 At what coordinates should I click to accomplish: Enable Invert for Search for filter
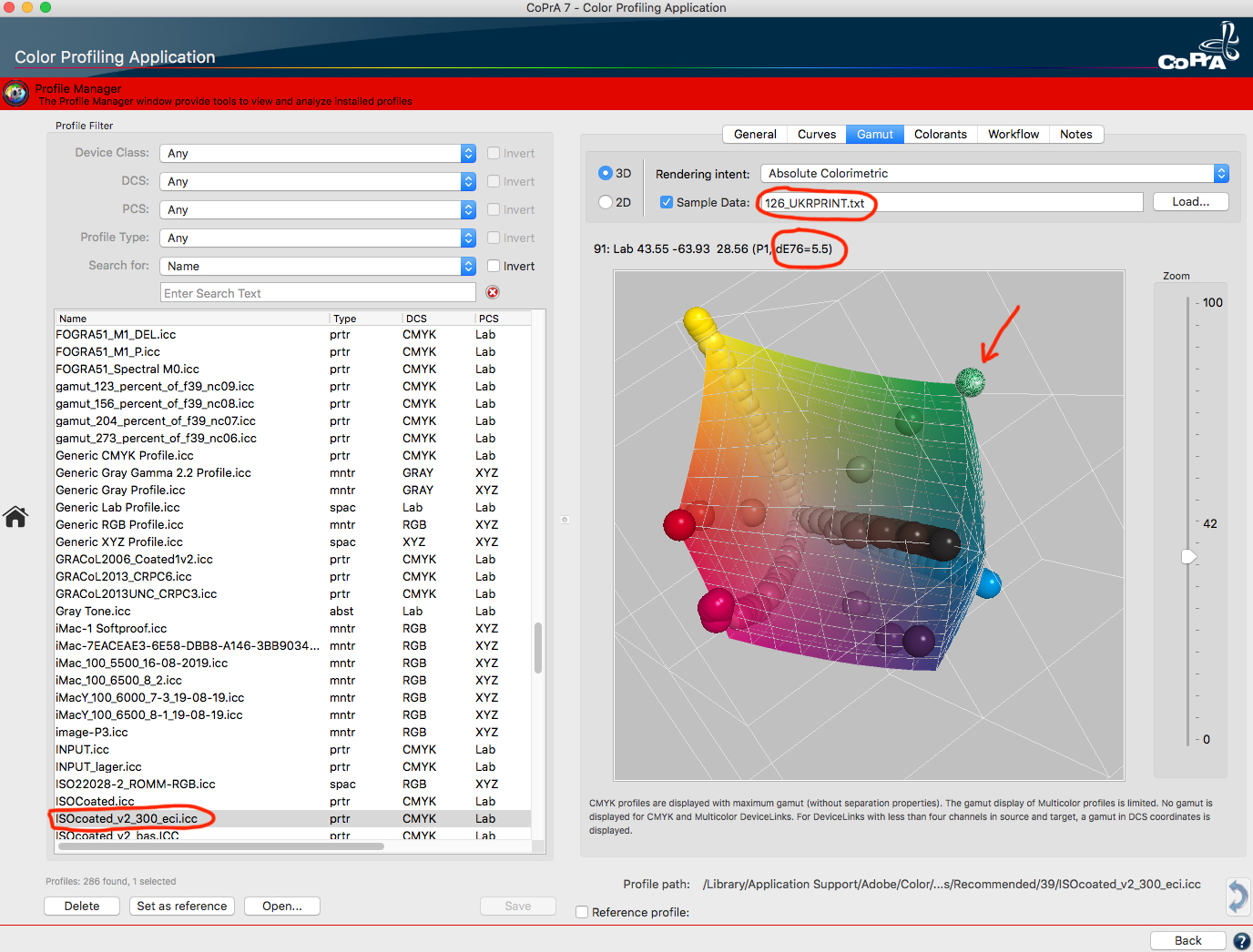[x=494, y=266]
